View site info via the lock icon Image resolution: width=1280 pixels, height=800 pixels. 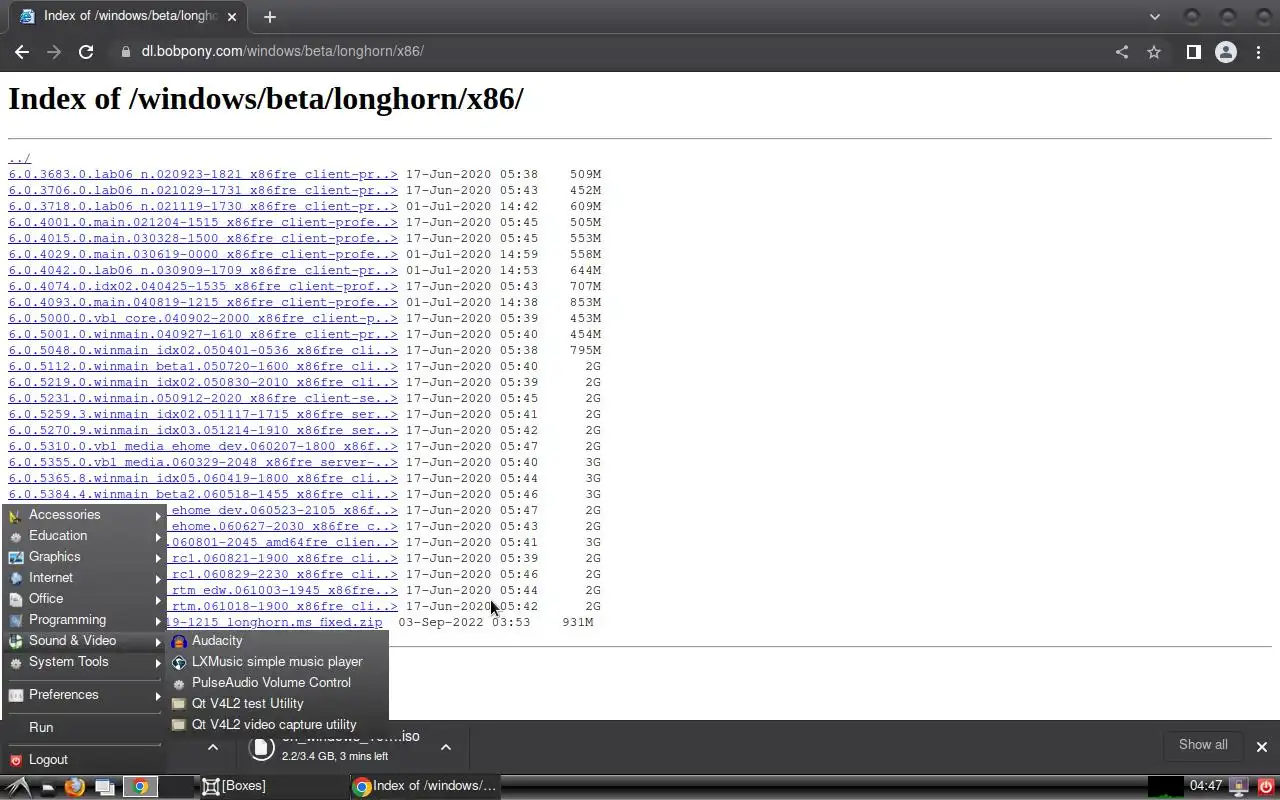click(x=125, y=52)
